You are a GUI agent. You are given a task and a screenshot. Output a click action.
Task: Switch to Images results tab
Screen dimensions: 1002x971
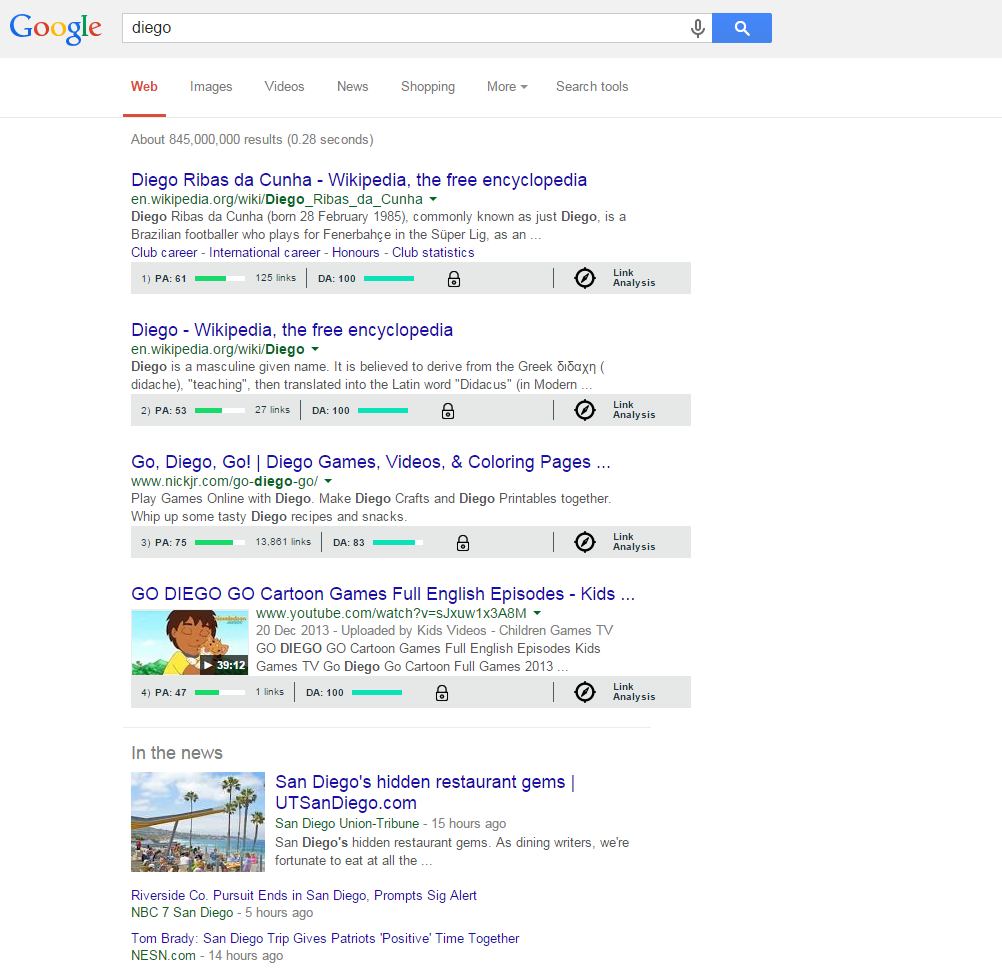211,86
